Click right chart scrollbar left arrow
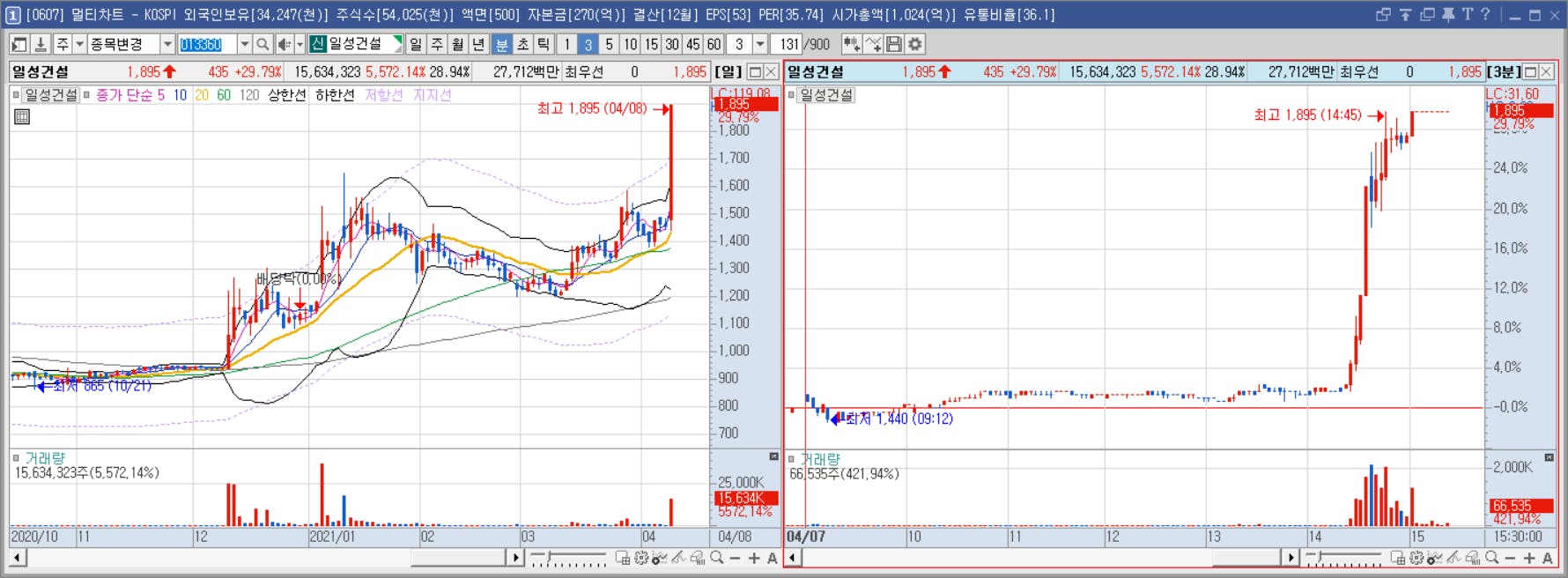Screen dimensions: 1568x578 (x=793, y=558)
